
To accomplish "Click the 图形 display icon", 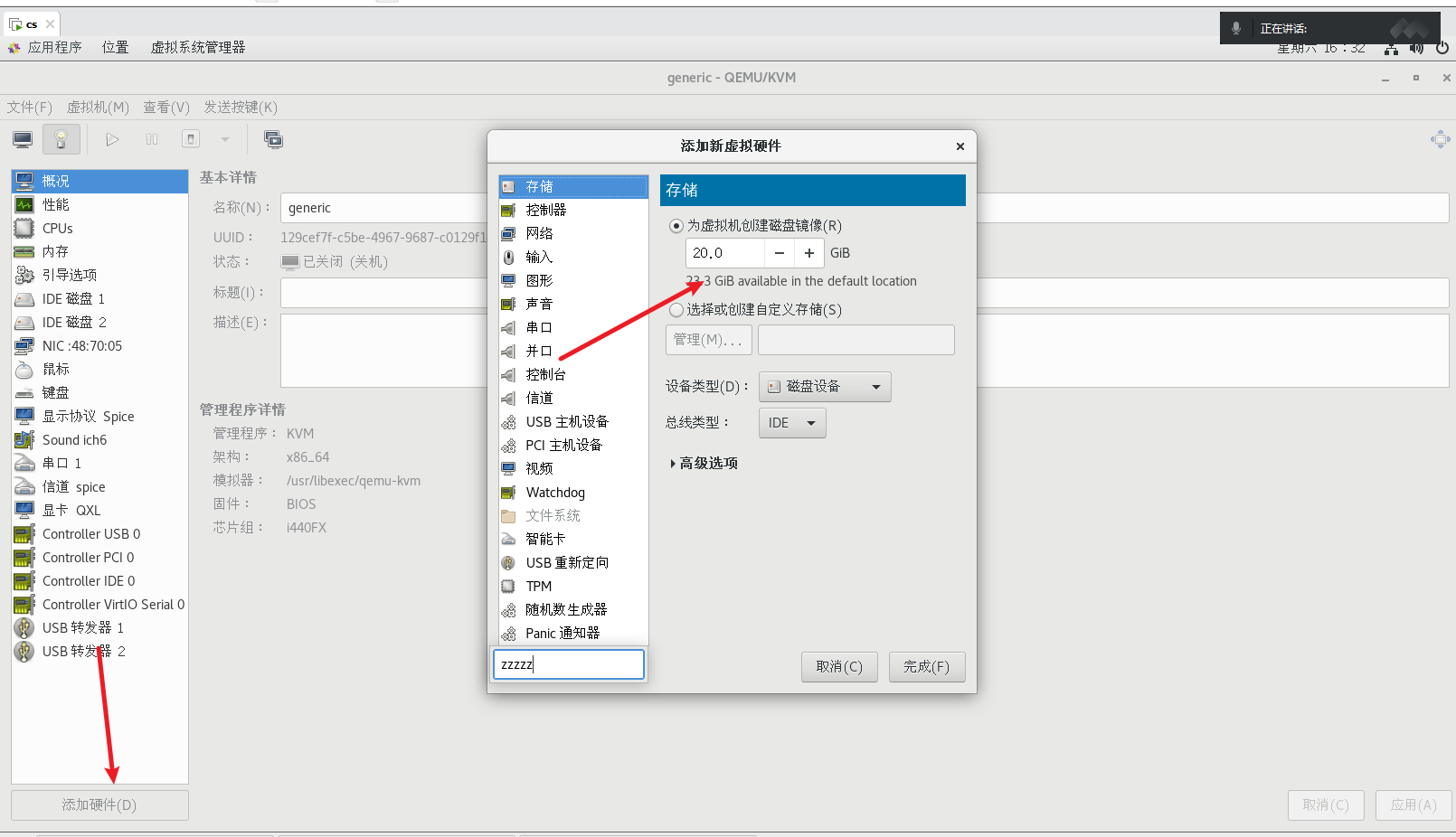I will coord(508,281).
